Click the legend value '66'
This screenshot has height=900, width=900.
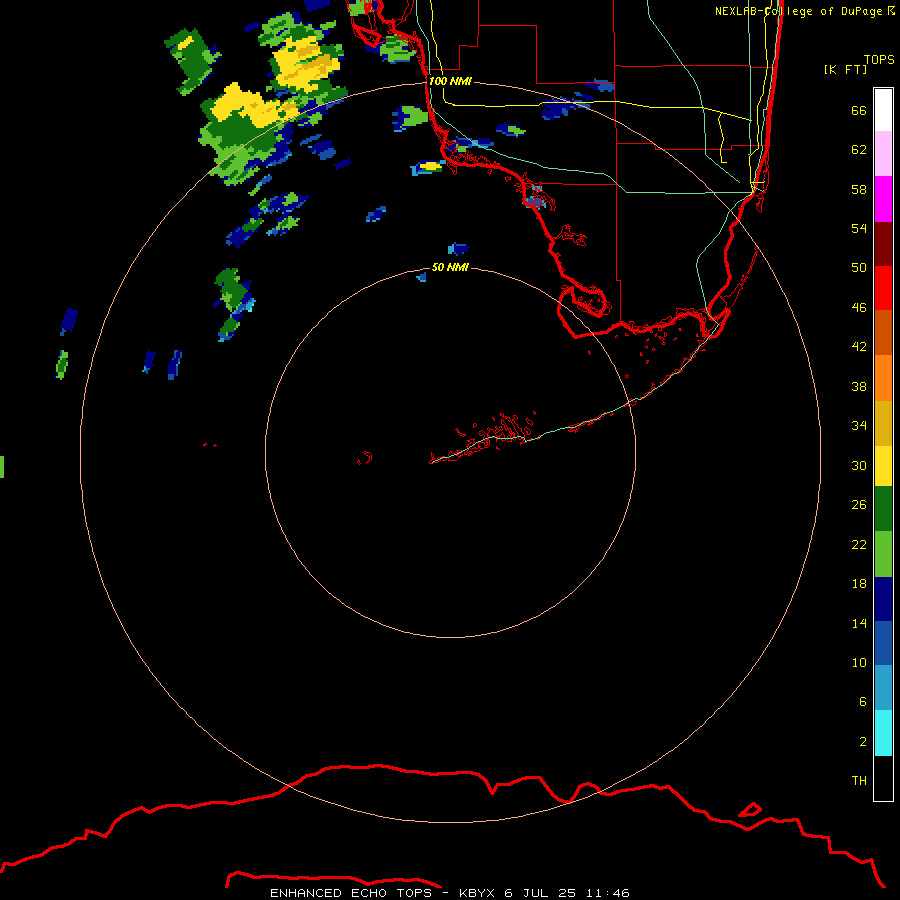coord(859,111)
